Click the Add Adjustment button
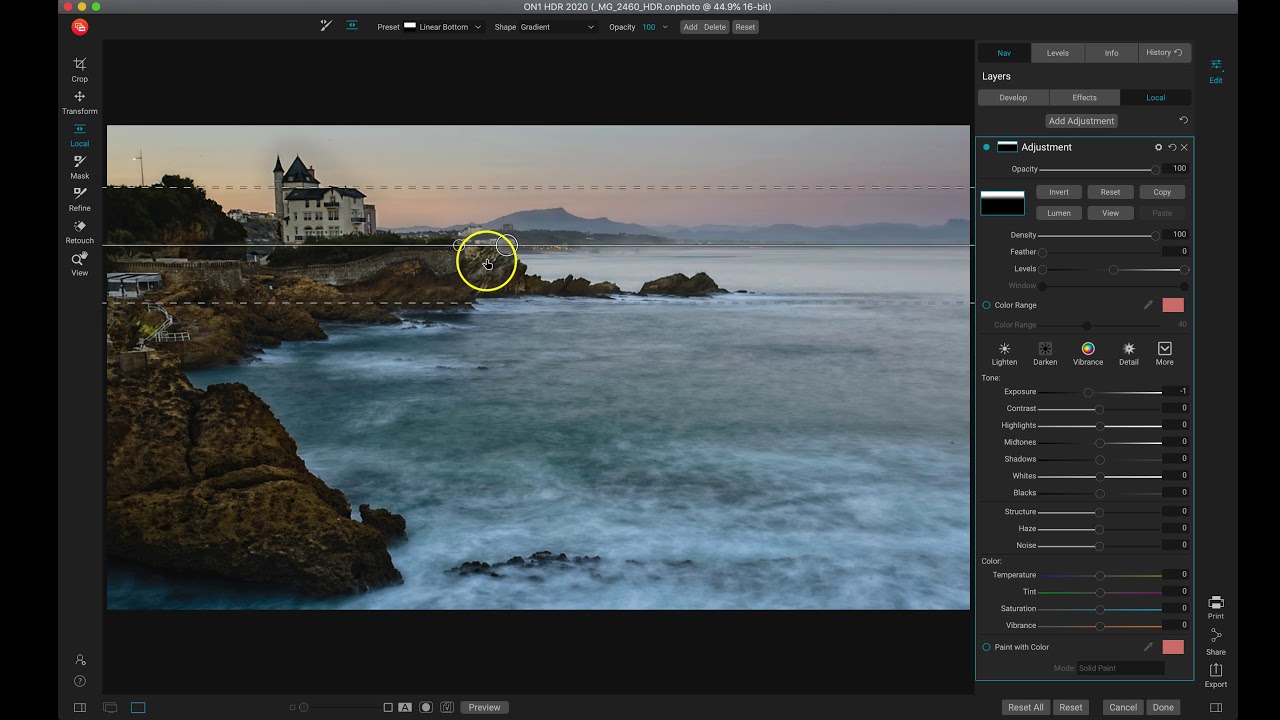Viewport: 1280px width, 720px height. pyautogui.click(x=1081, y=121)
